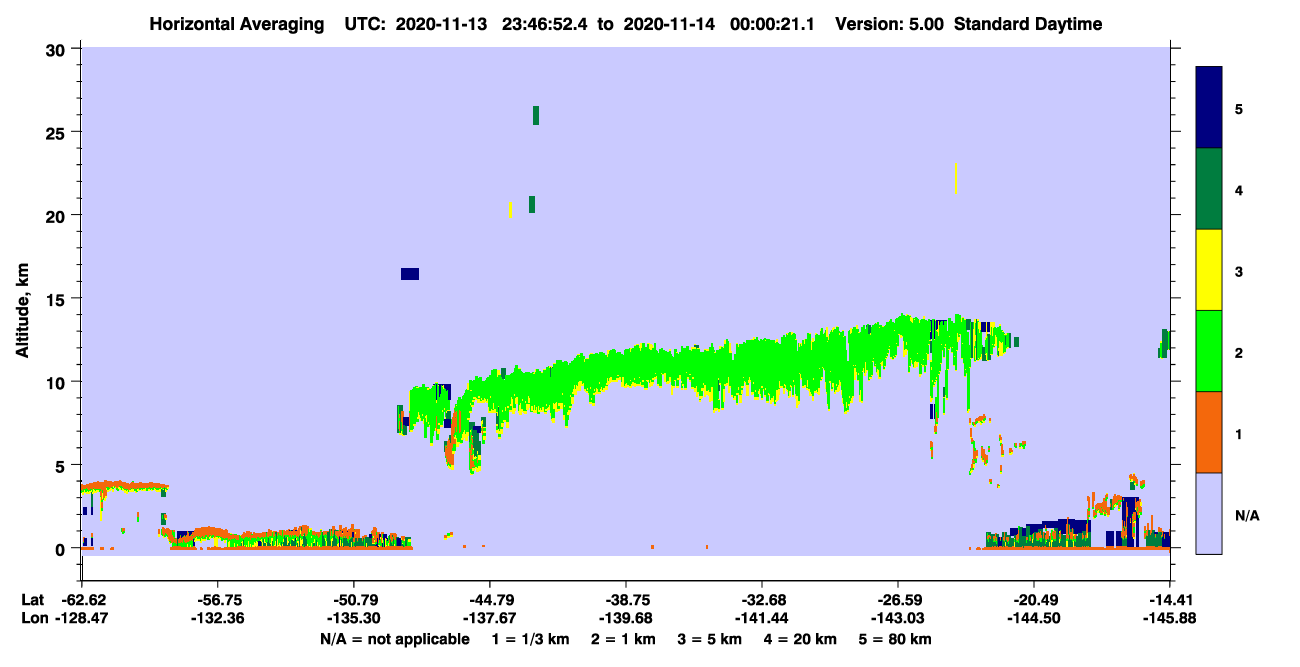Click the dark blue feature near 16 km altitude
The width and height of the screenshot is (1300, 667).
410,274
